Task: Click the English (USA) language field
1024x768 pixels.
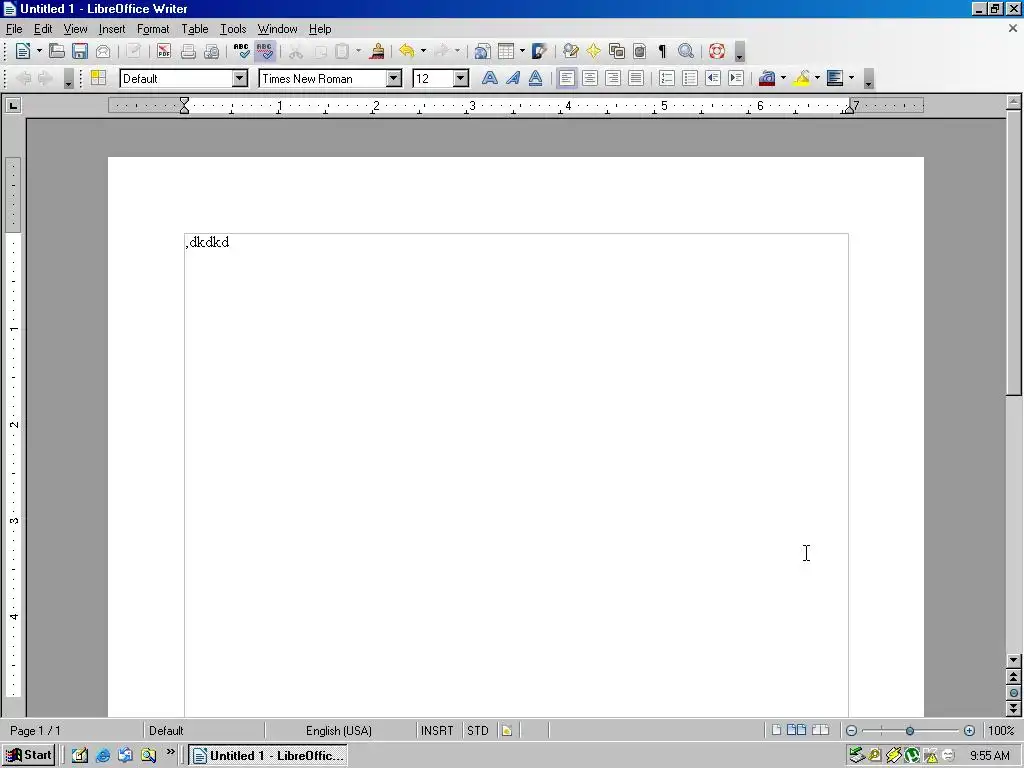Action: click(x=339, y=731)
